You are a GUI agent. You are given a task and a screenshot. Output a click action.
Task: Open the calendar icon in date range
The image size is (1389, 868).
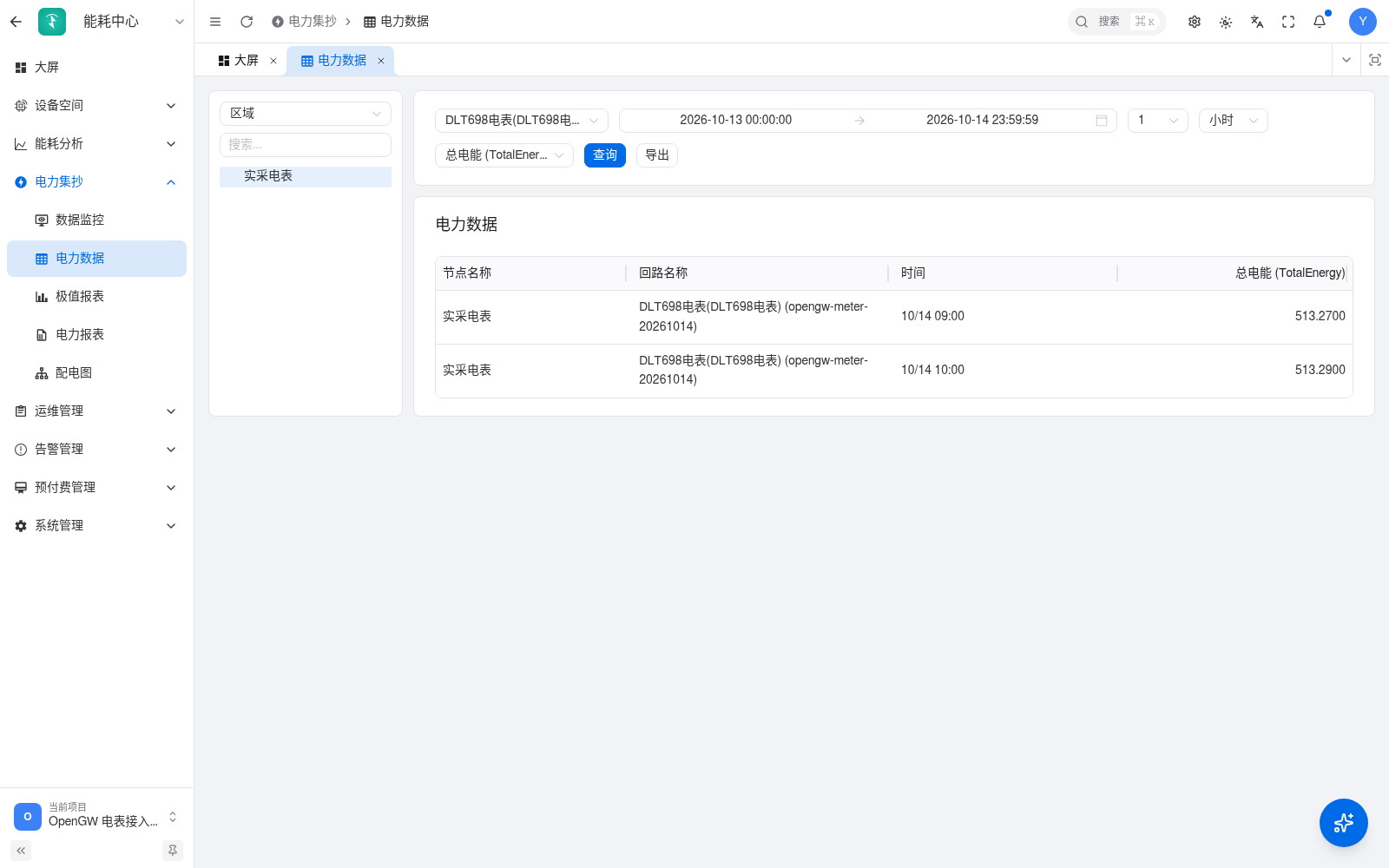[x=1102, y=121]
